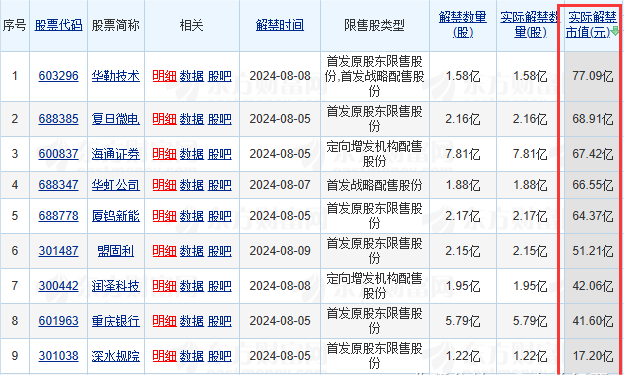The height and width of the screenshot is (375, 624).
Task: Click 明细 link in 复旦微电 row
Action: 164,119
